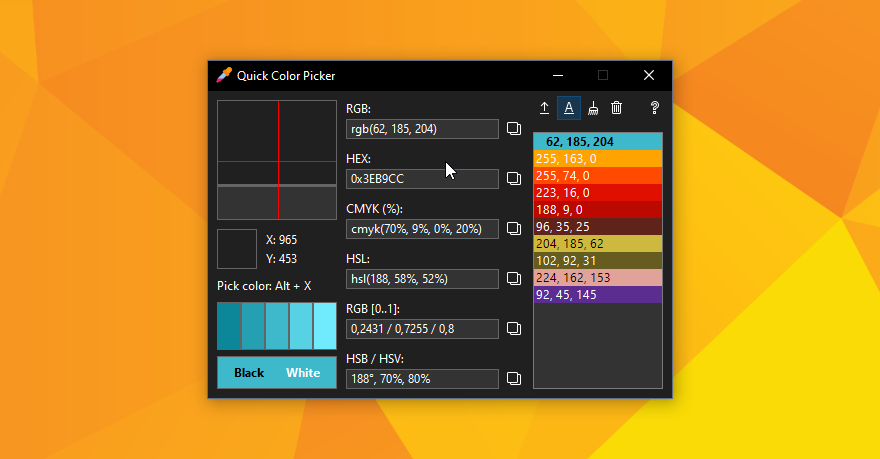This screenshot has width=880, height=459.
Task: Open help with the question mark icon
Action: [655, 108]
